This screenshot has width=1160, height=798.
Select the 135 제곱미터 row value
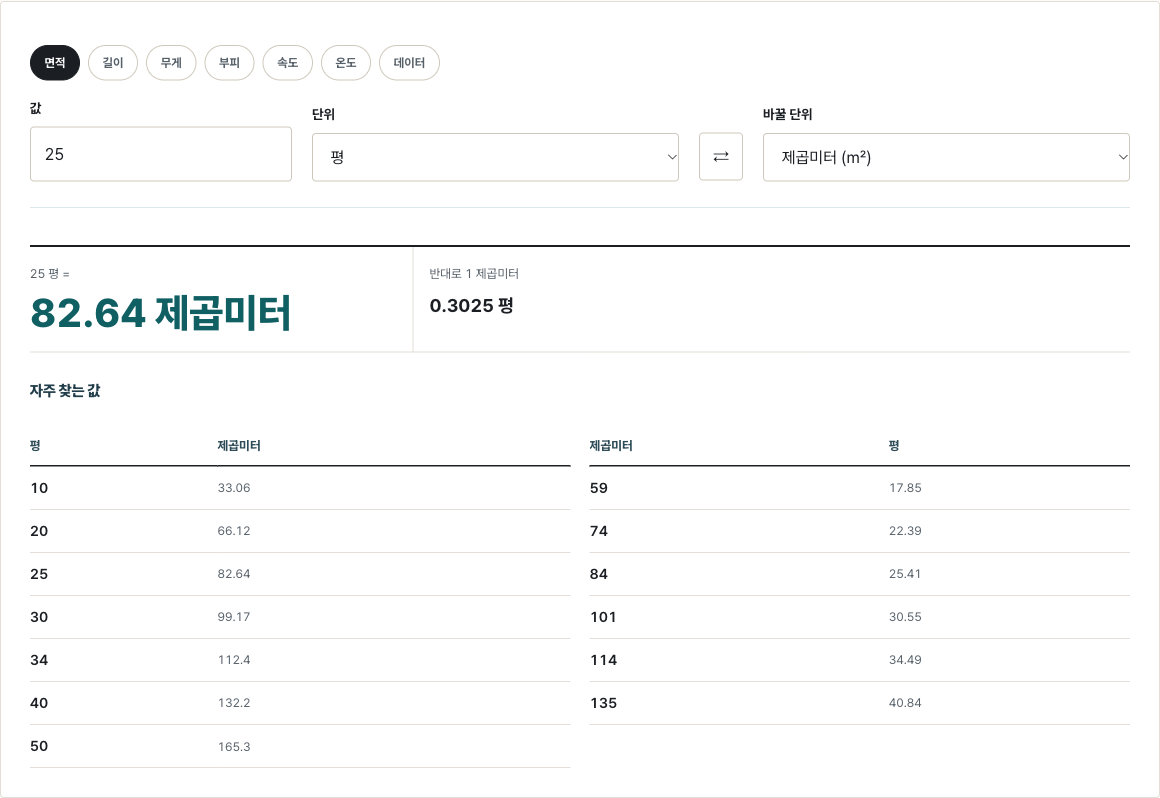tap(603, 703)
